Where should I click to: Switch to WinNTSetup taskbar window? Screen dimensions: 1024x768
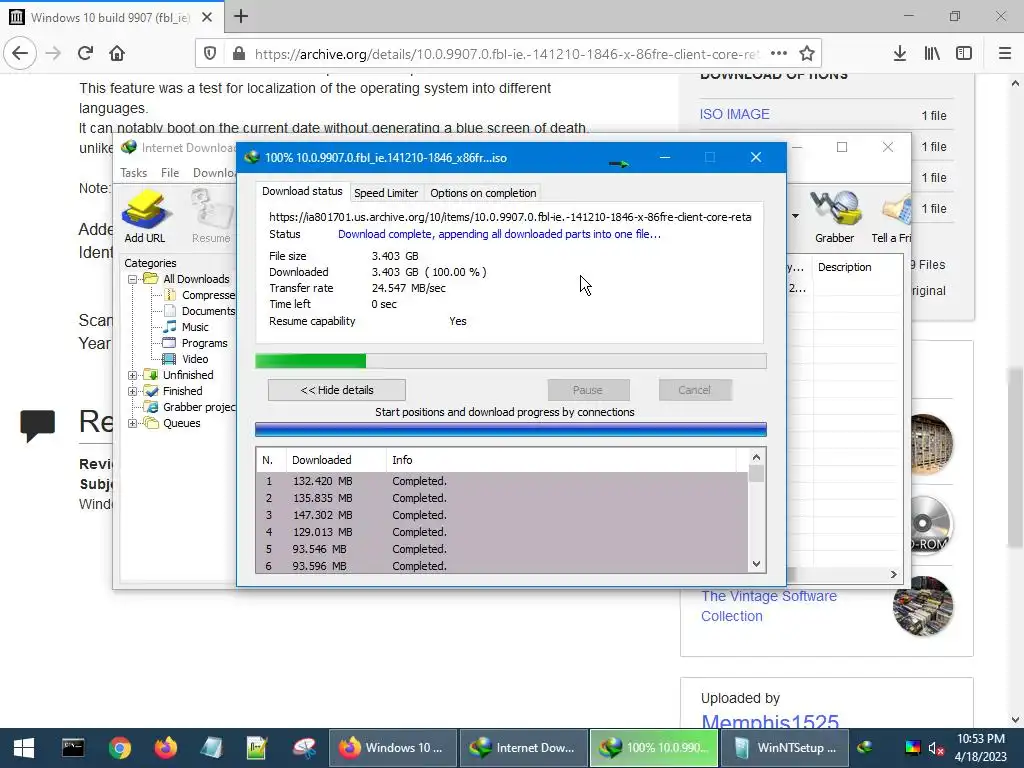tap(785, 748)
